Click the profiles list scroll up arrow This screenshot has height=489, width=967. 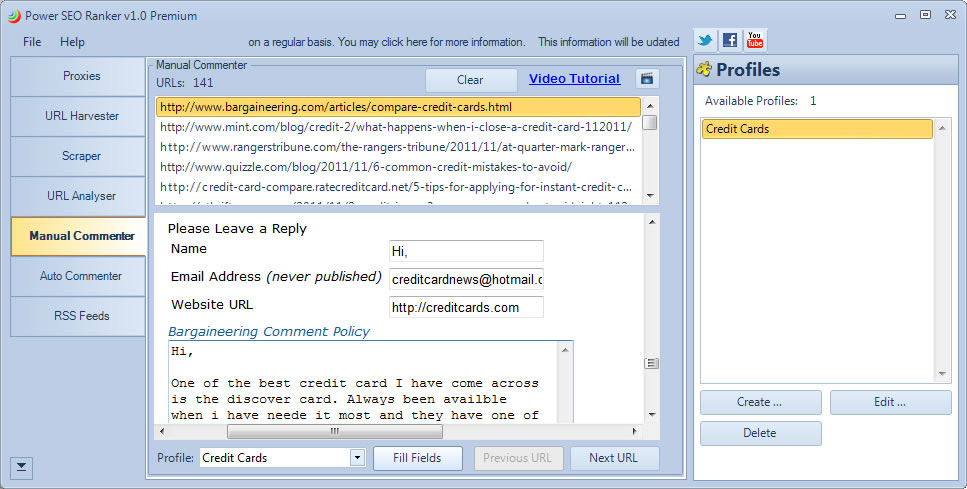click(x=942, y=128)
